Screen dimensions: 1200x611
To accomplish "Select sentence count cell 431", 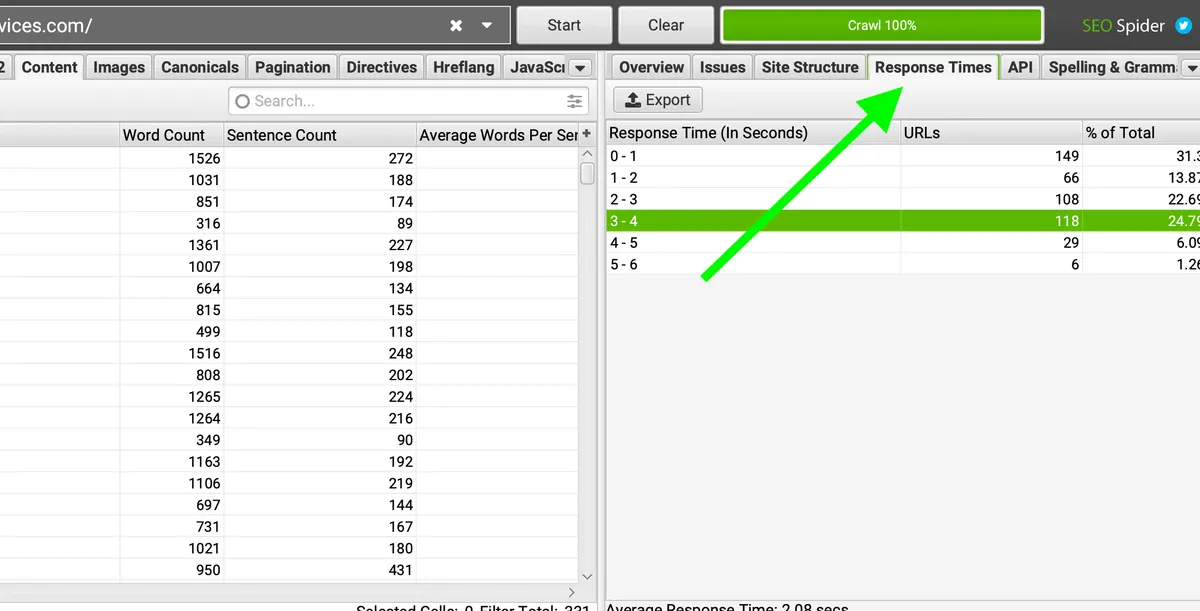I will 401,570.
